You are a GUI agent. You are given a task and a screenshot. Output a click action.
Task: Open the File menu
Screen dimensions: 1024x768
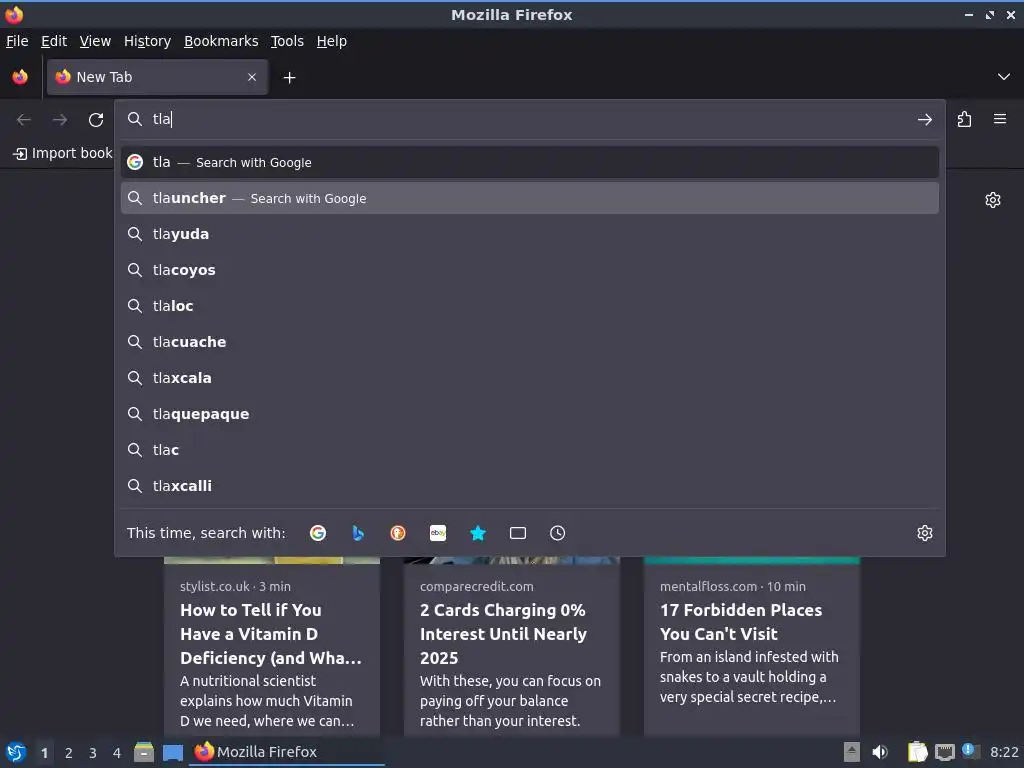[x=17, y=41]
